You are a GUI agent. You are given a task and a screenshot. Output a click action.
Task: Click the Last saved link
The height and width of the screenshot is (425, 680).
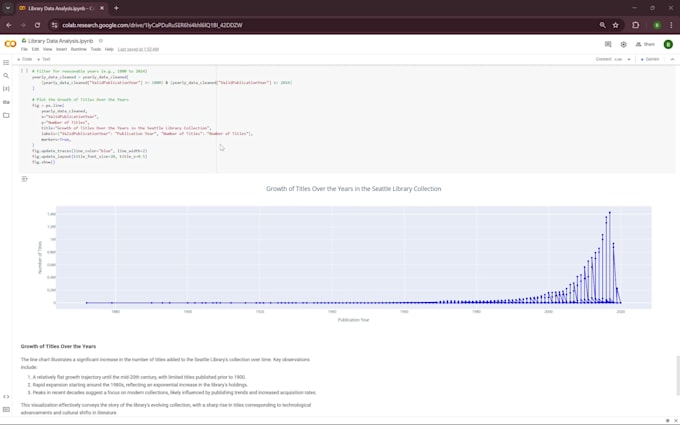click(138, 49)
